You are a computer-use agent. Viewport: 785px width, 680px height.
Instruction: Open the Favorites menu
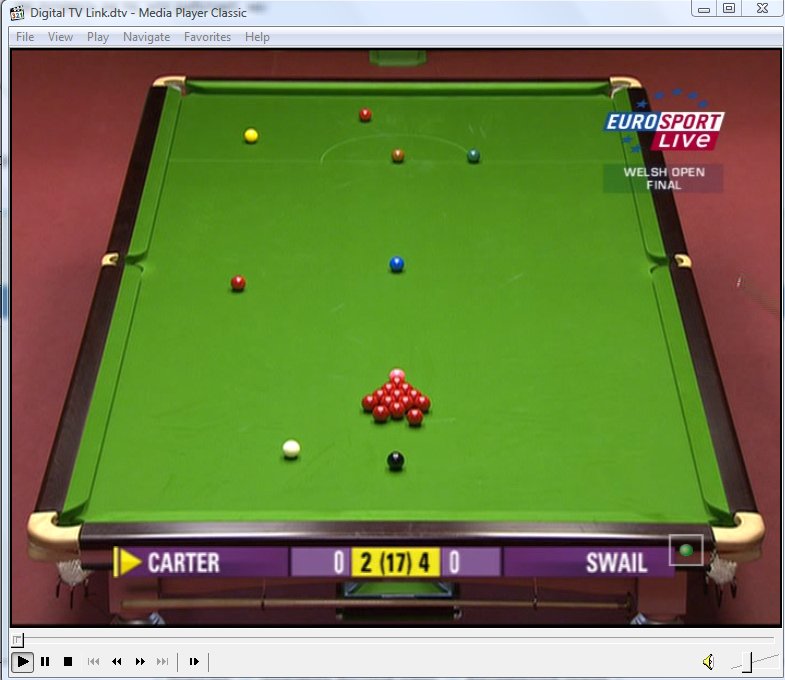207,37
